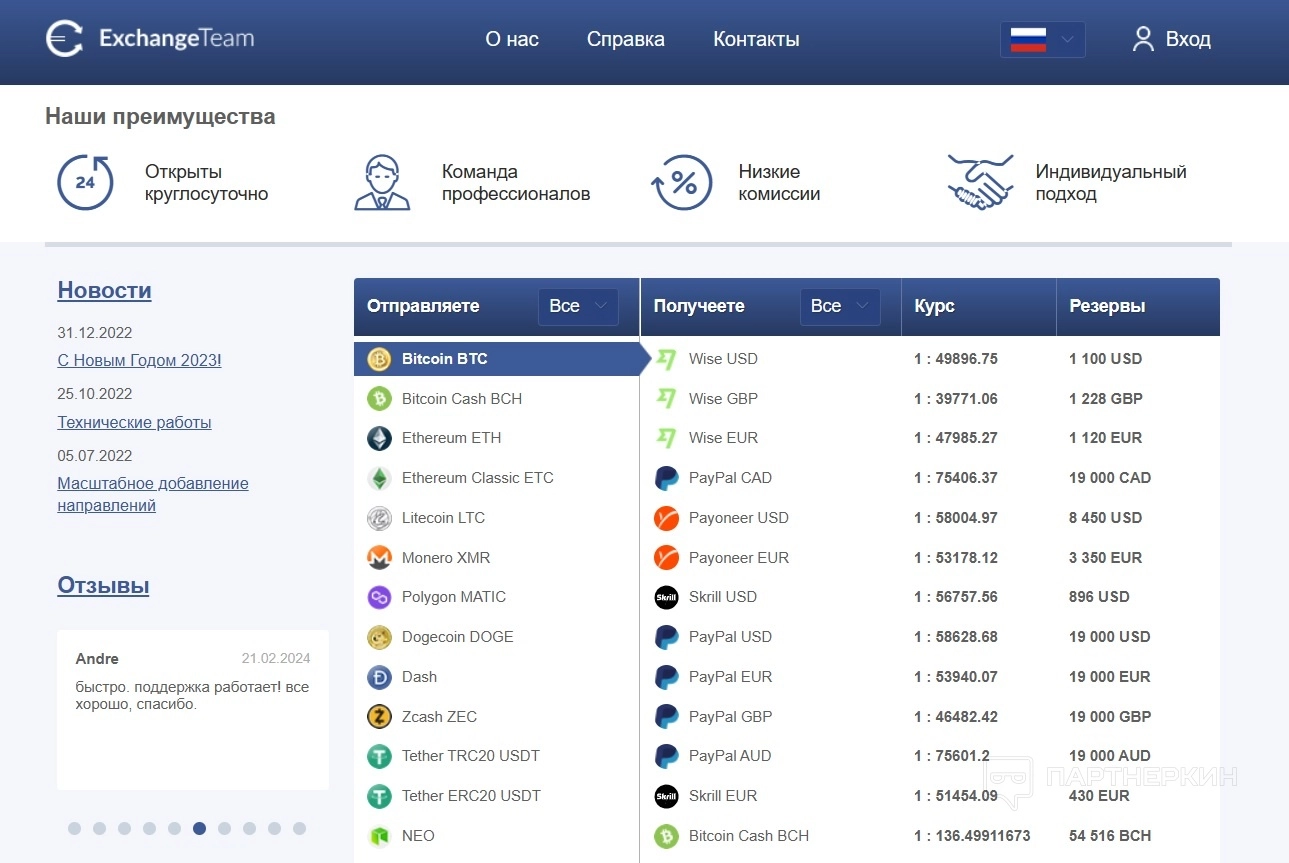This screenshot has width=1289, height=863.
Task: Choose the Tether TRC20 USDT icon
Action: [379, 756]
